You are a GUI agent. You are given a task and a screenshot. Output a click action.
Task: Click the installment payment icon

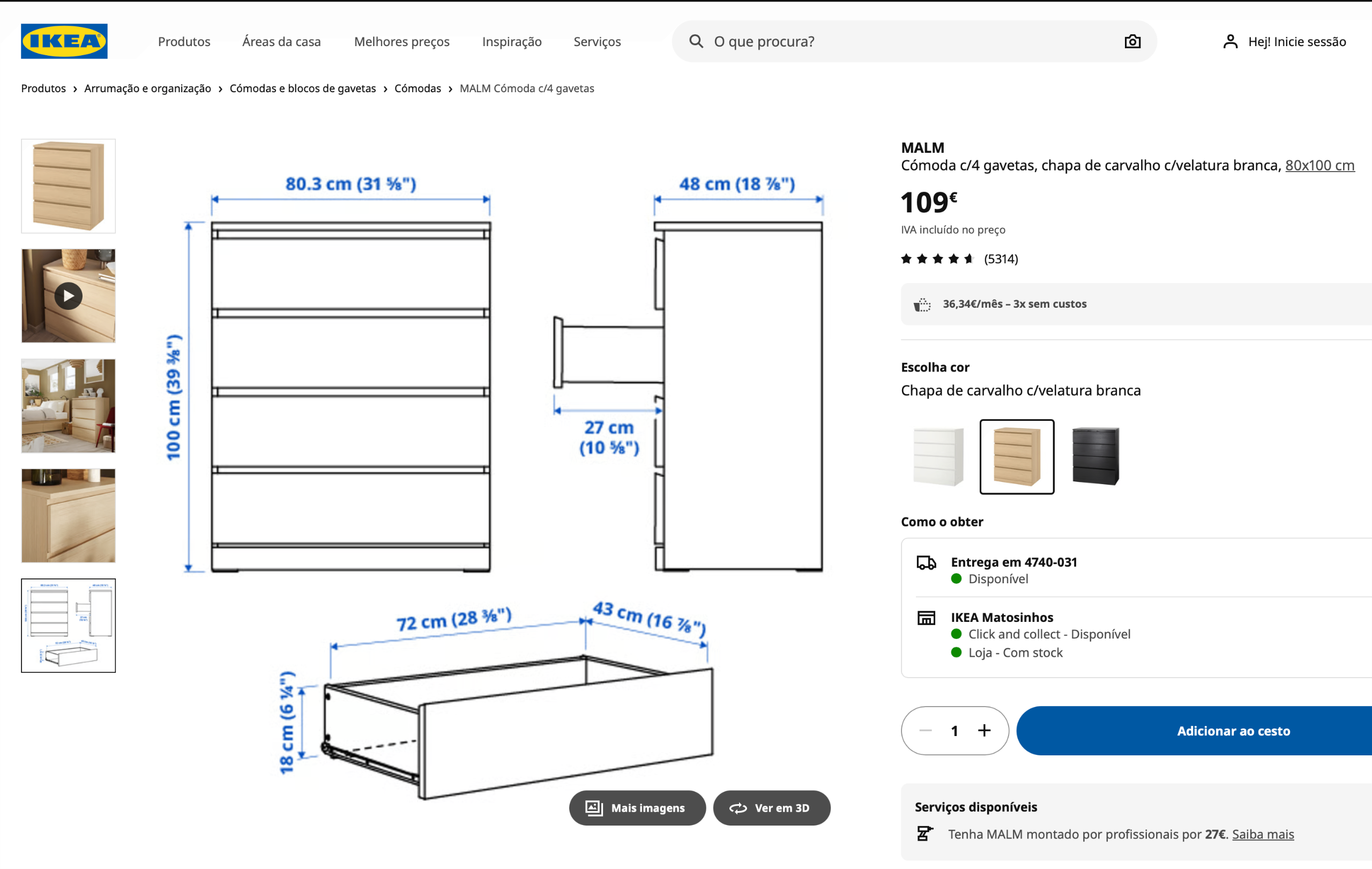tap(922, 305)
